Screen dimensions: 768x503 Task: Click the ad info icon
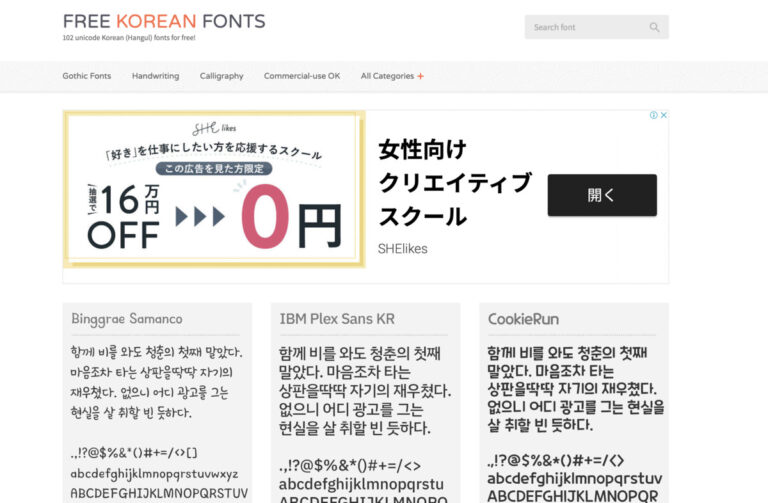tap(654, 115)
